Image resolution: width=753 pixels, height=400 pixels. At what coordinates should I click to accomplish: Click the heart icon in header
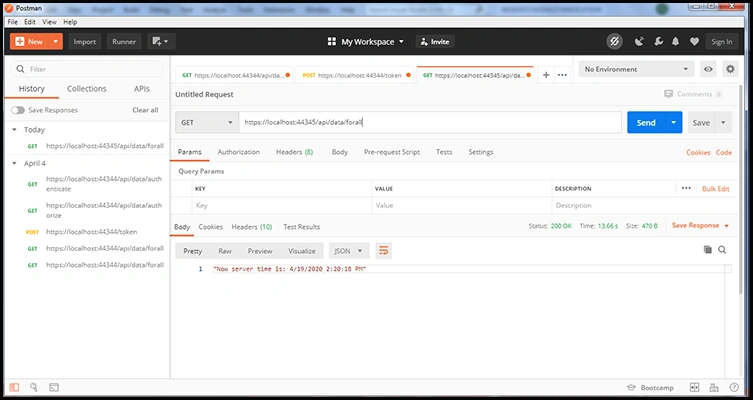[x=694, y=42]
